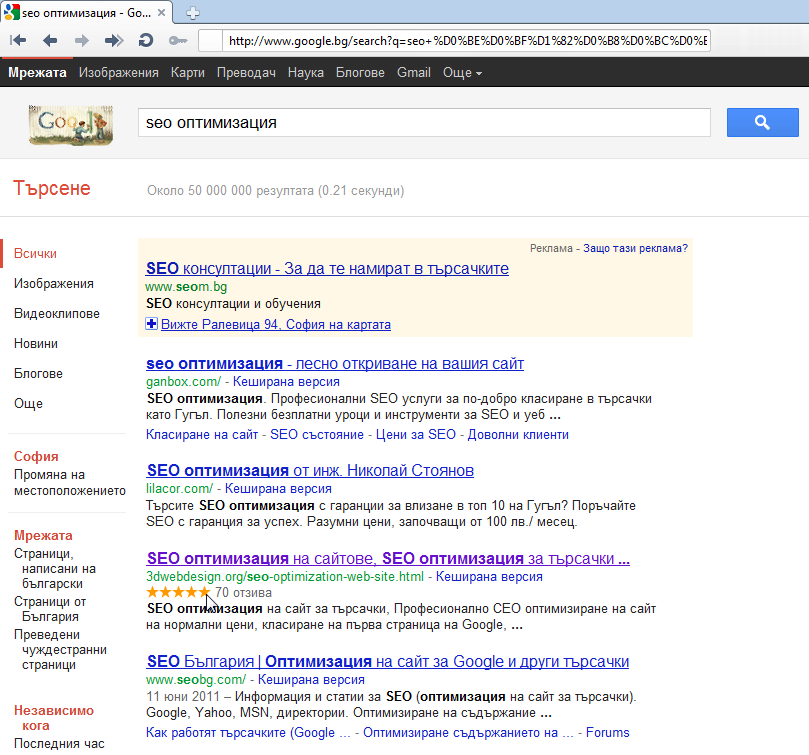Viewport: 809px width, 755px height.
Task: Click 'Как работят търсачките (Google ...' sitelink
Action: pos(248,733)
